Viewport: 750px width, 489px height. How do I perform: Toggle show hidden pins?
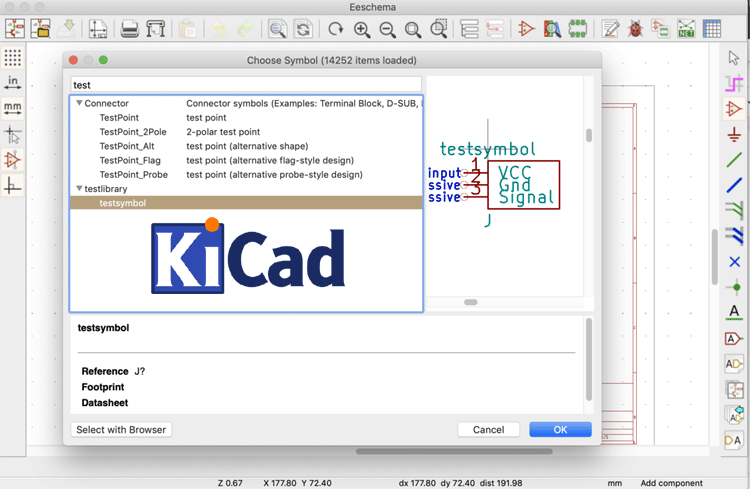point(12,160)
